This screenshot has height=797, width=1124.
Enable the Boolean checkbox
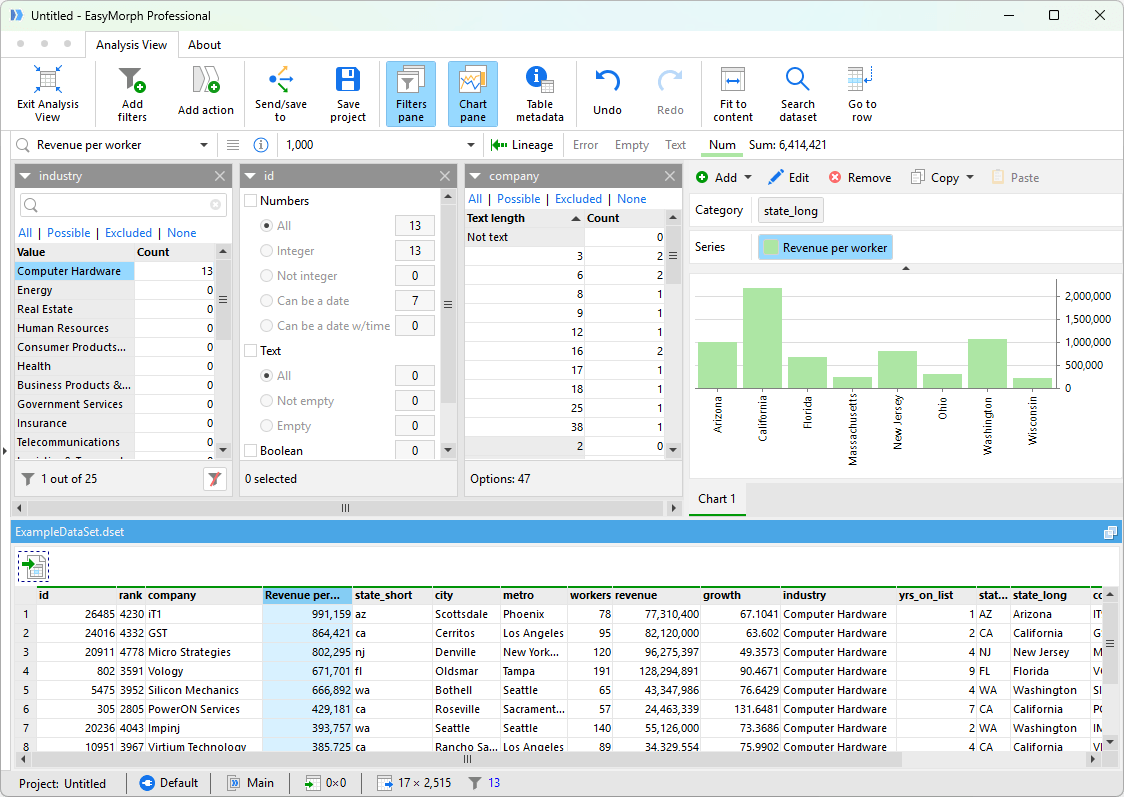pyautogui.click(x=251, y=451)
